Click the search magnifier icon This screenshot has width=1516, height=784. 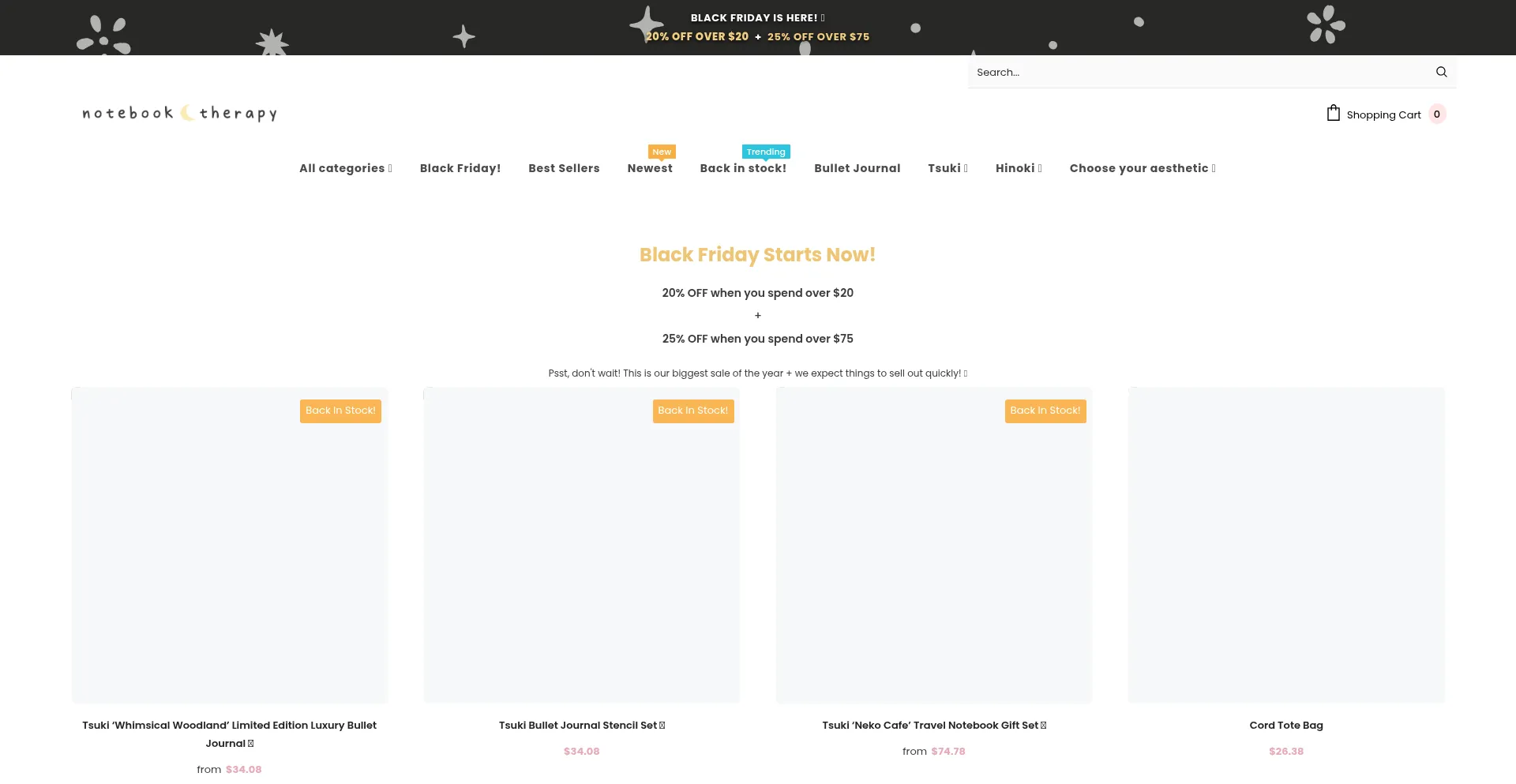[x=1441, y=72]
